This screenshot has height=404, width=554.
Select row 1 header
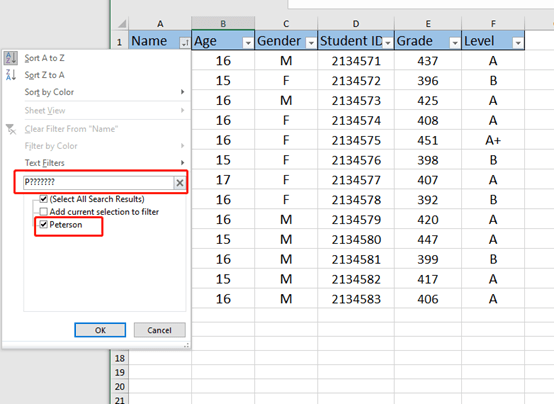coord(119,42)
